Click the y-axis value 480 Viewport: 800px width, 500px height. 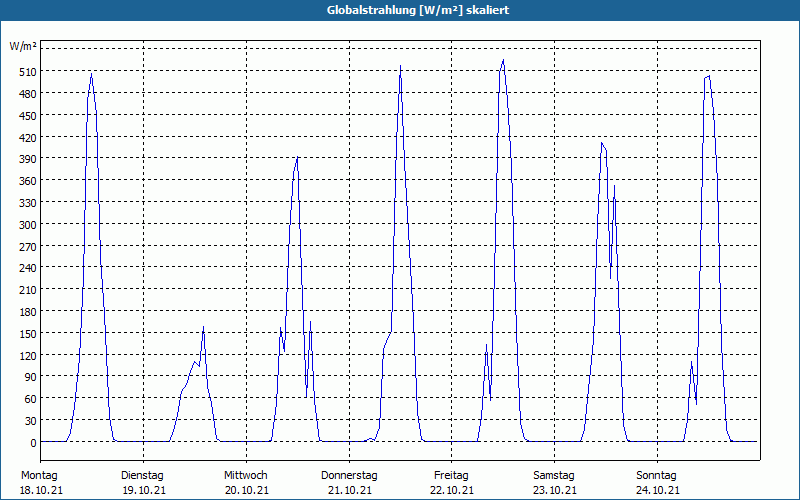pyautogui.click(x=28, y=94)
